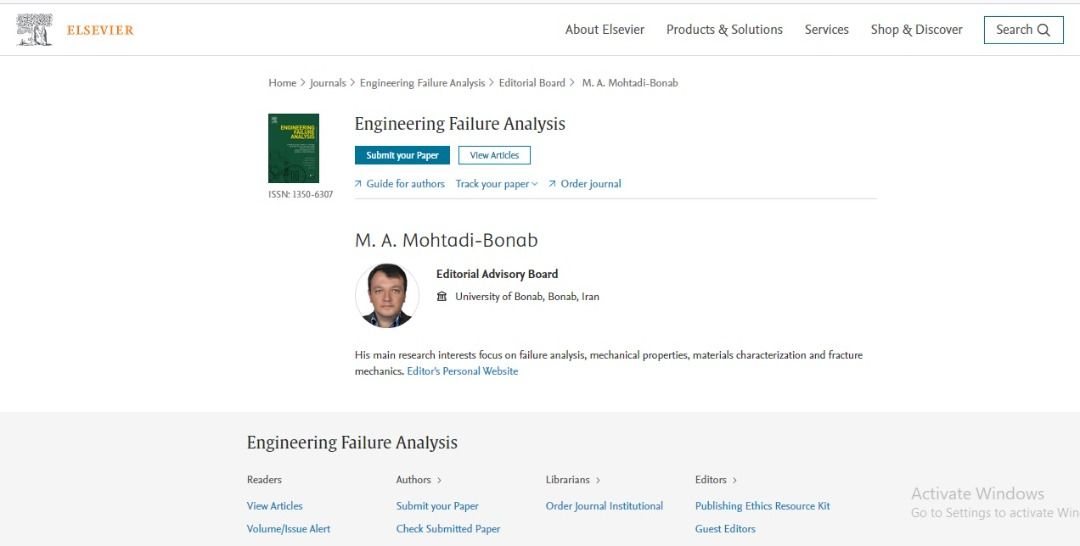
Task: Expand the Editors footer section
Action: (x=716, y=479)
